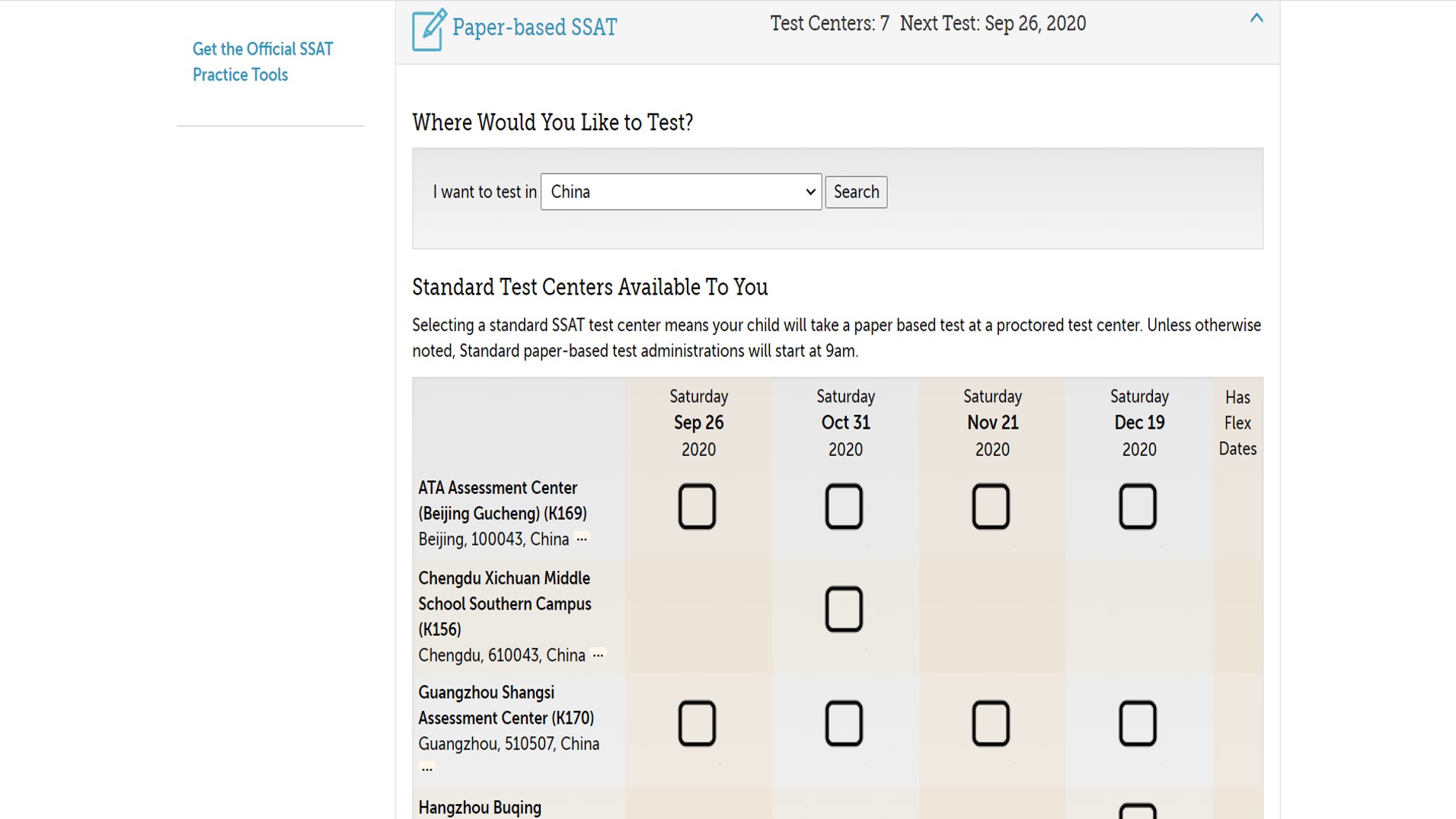The height and width of the screenshot is (819, 1456).
Task: Select Dec 19 for Guangzhou Shangsi Assessment Center
Action: [x=1138, y=723]
